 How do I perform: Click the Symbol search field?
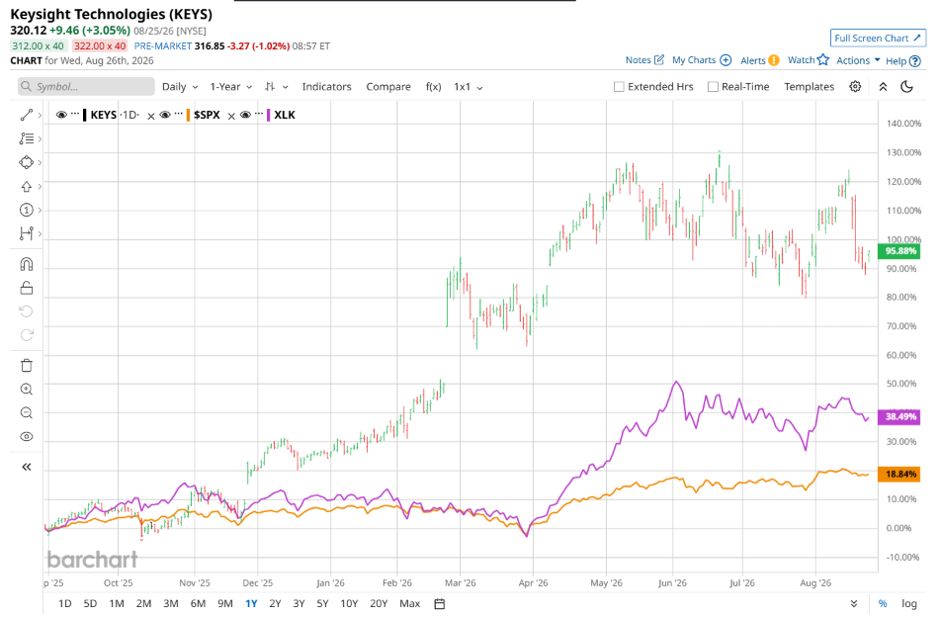86,87
